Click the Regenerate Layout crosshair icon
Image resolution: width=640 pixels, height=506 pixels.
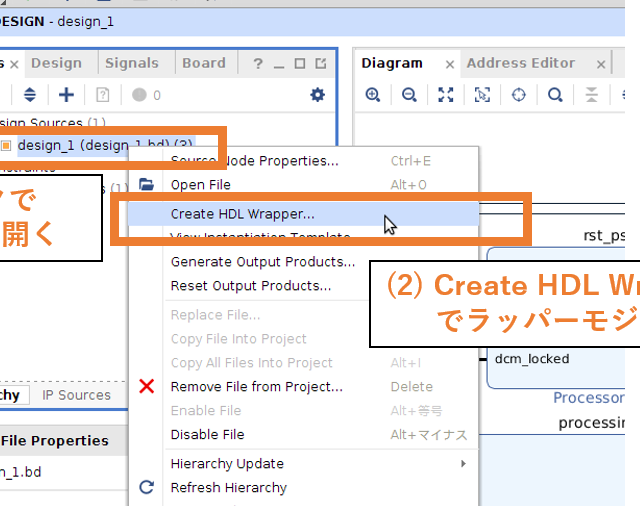pyautogui.click(x=518, y=95)
